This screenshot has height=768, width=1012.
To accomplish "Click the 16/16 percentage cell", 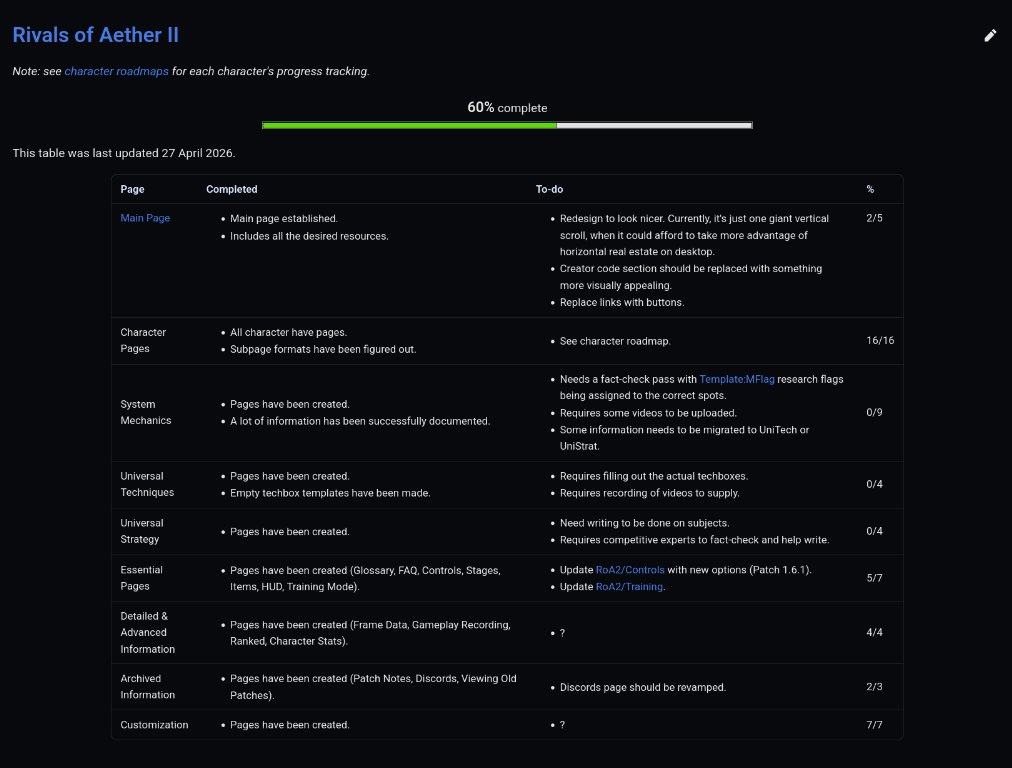I will 880,340.
